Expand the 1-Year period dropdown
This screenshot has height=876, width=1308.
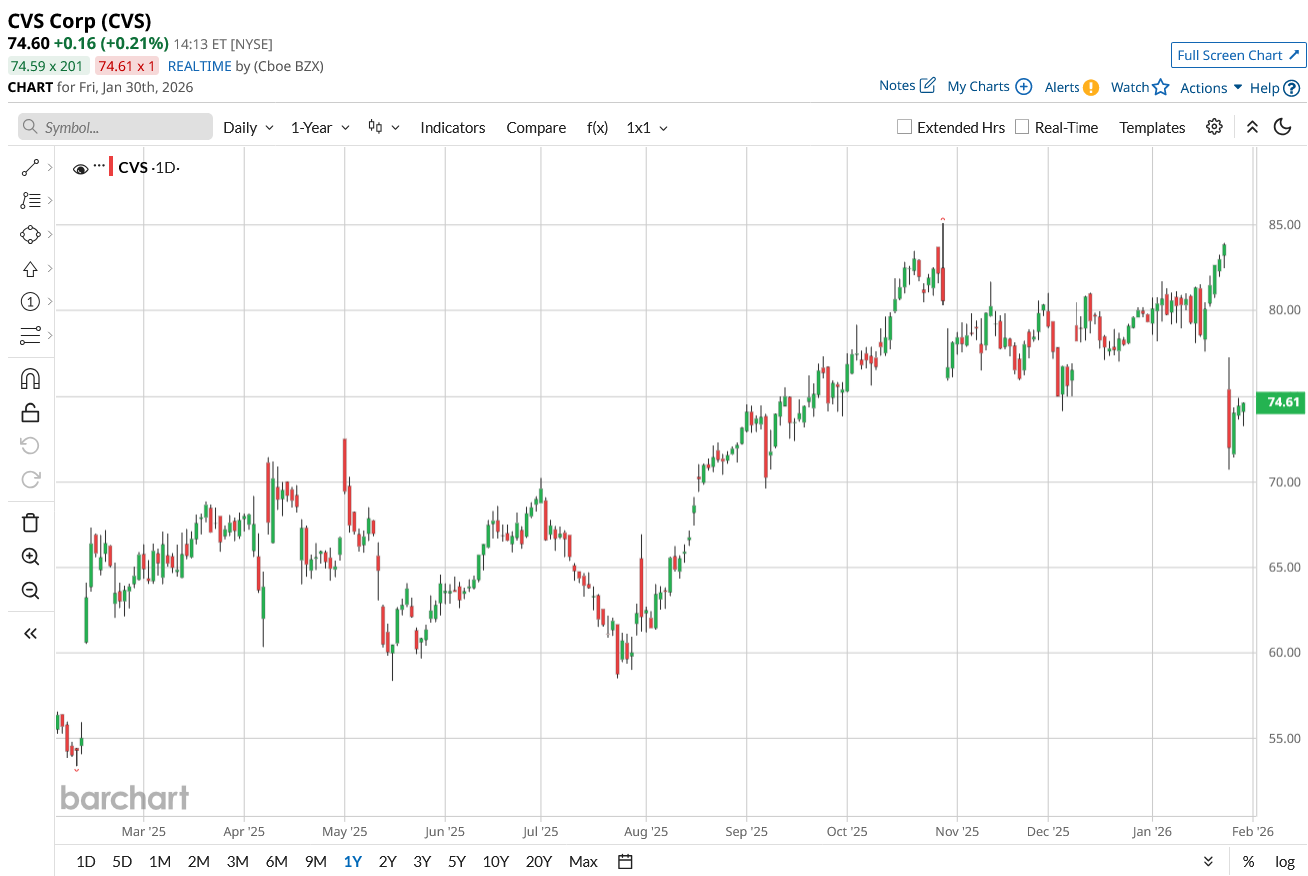pos(320,128)
